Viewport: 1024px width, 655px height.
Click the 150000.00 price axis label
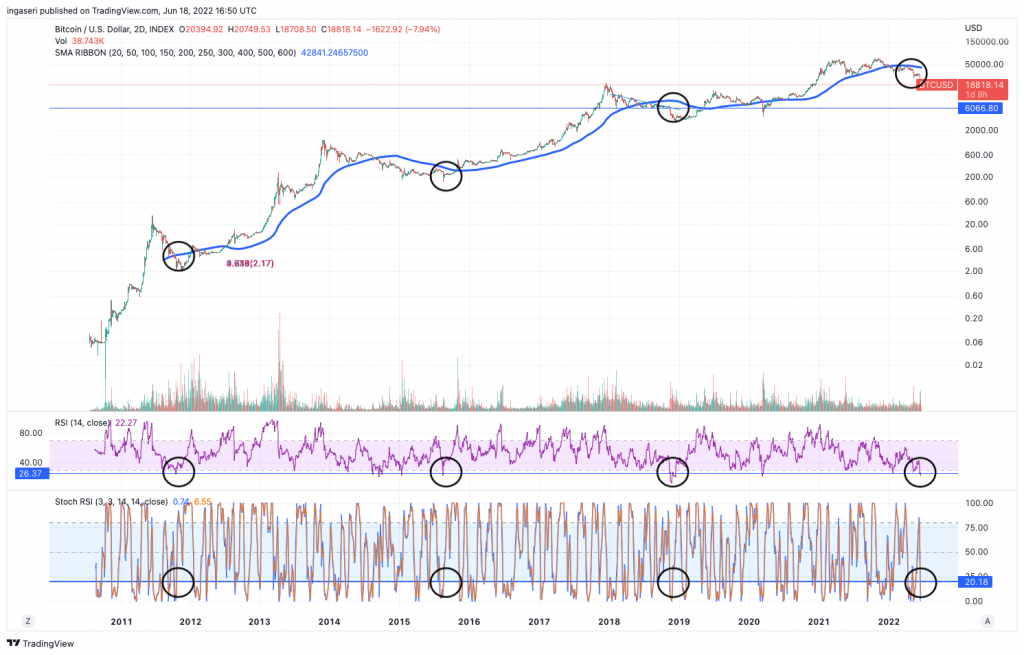point(986,42)
